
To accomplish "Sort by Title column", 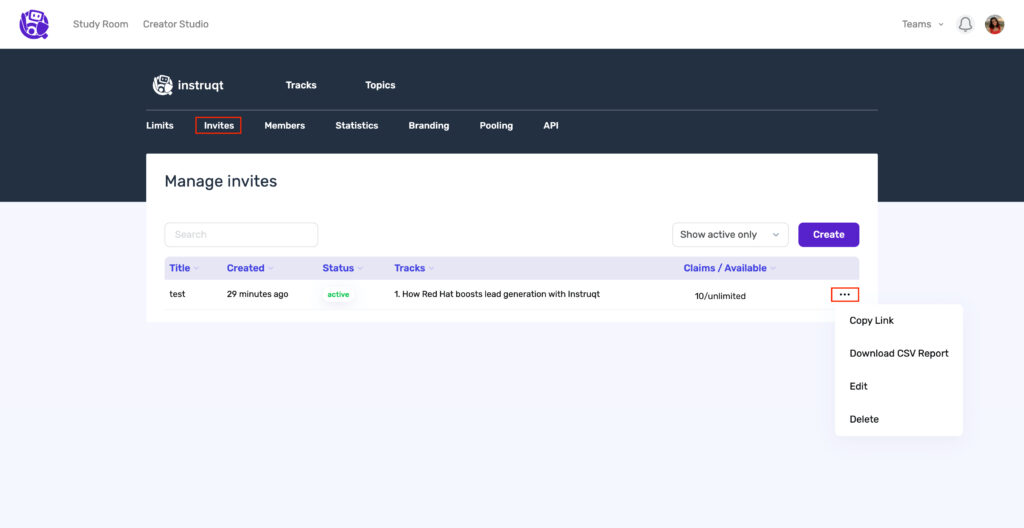I will [184, 268].
